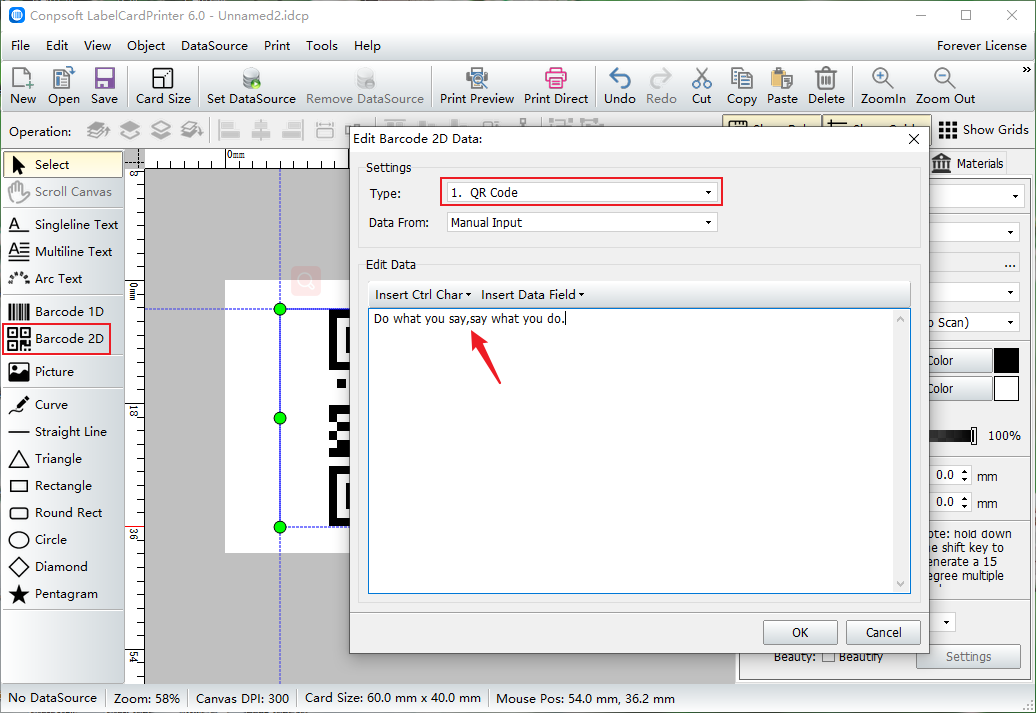Expand the dropdown ending in "Scan)"

click(1010, 322)
